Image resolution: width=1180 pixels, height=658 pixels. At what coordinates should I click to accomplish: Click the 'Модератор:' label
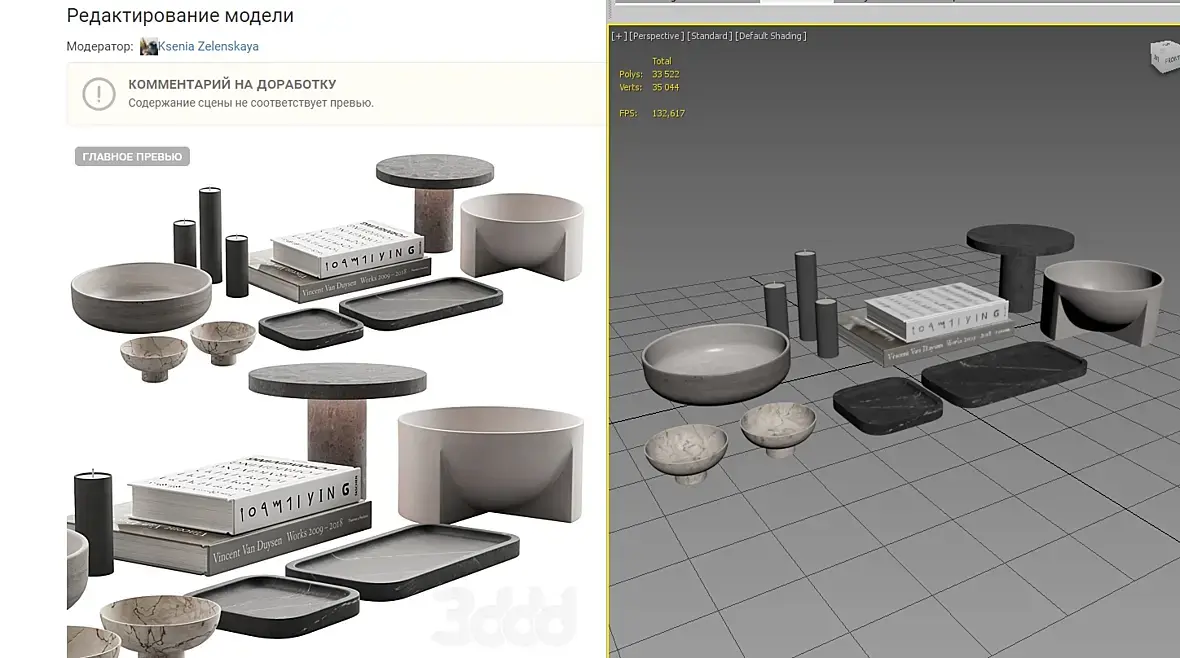(99, 47)
